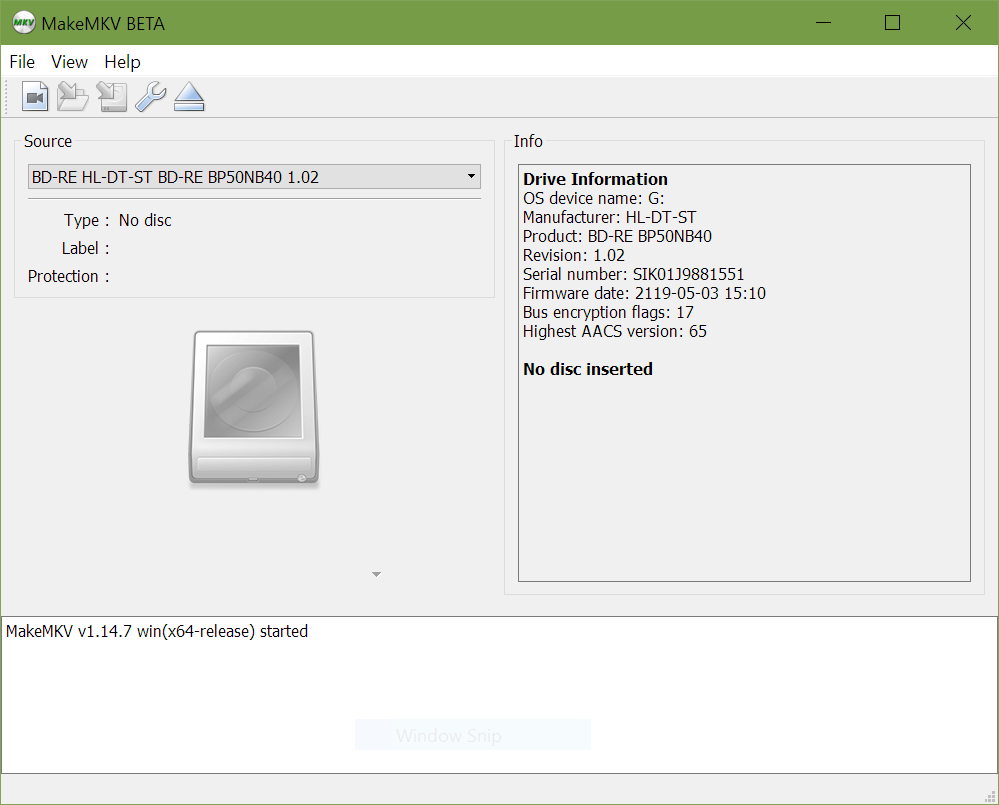Click the Protection field label
The height and width of the screenshot is (805, 999).
pos(69,276)
